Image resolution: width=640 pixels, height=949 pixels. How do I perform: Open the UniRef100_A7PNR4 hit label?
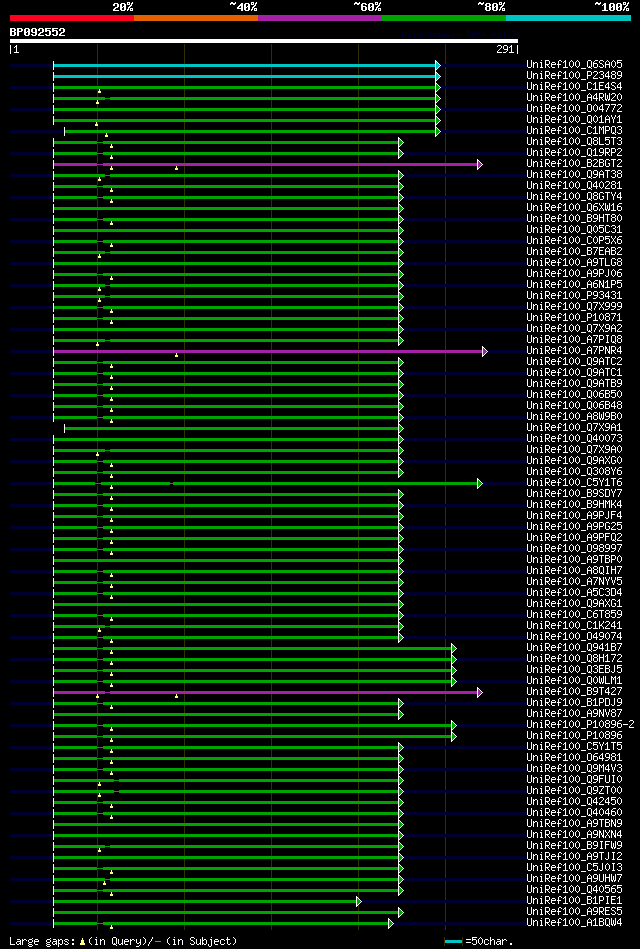(x=574, y=350)
